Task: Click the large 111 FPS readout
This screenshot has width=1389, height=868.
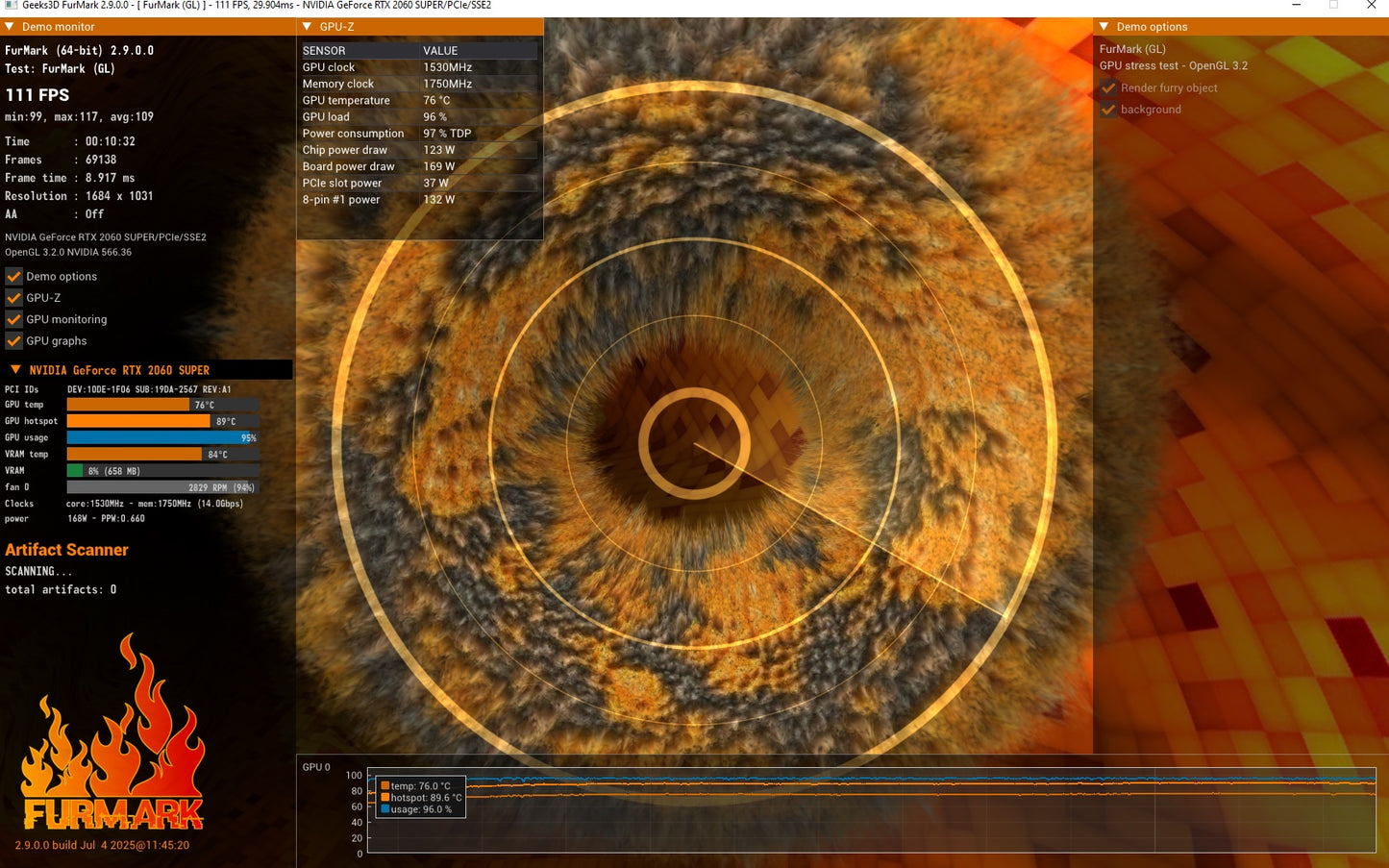Action: [x=37, y=95]
